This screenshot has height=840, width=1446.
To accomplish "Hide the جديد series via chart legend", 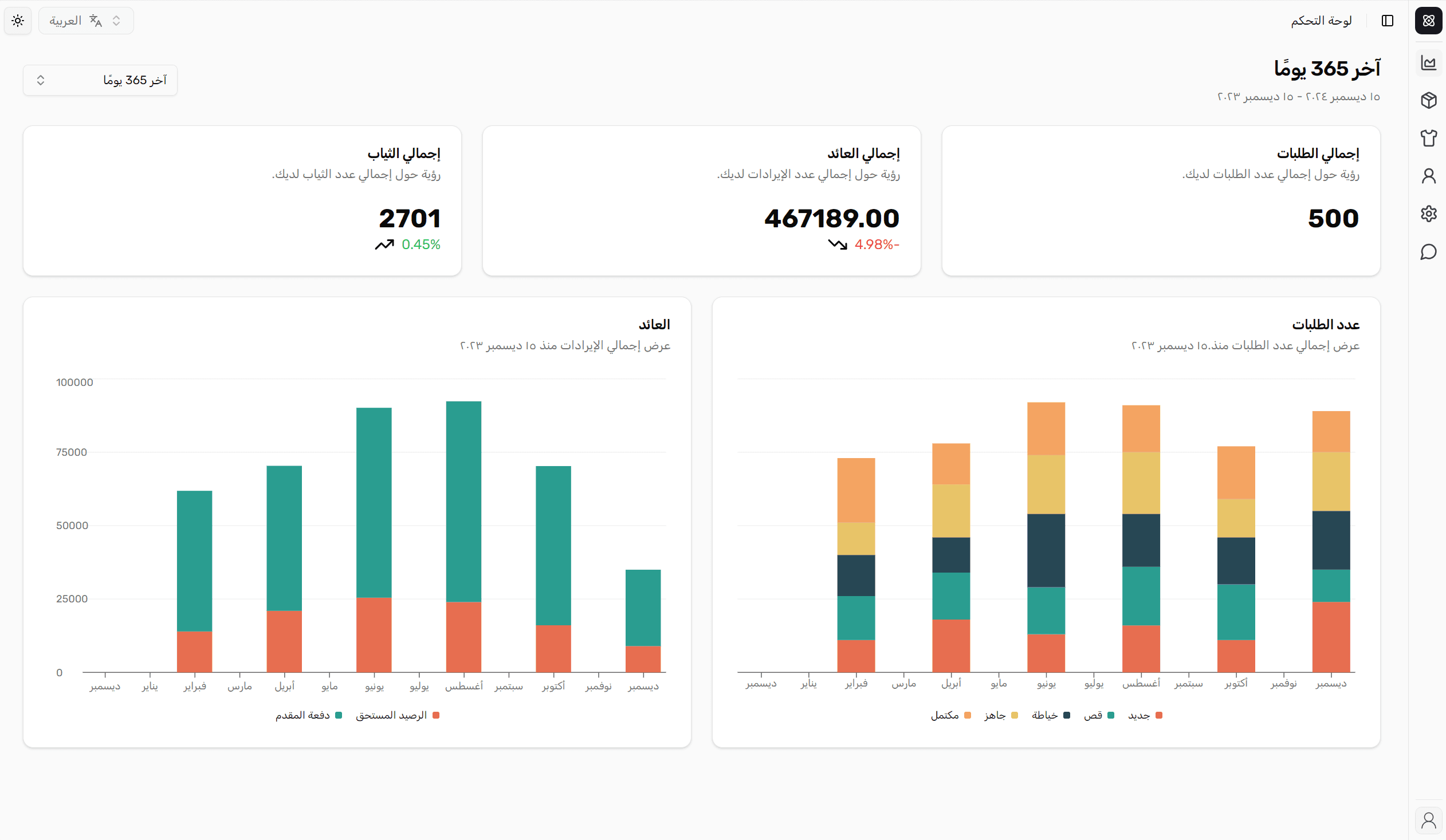I will point(1144,715).
